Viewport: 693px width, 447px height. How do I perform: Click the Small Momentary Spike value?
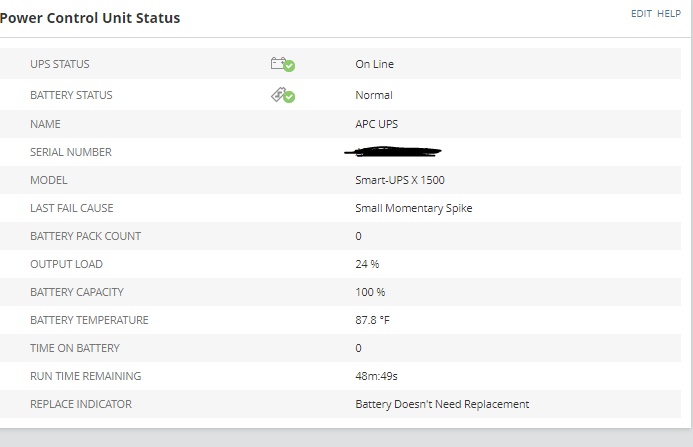(x=413, y=208)
